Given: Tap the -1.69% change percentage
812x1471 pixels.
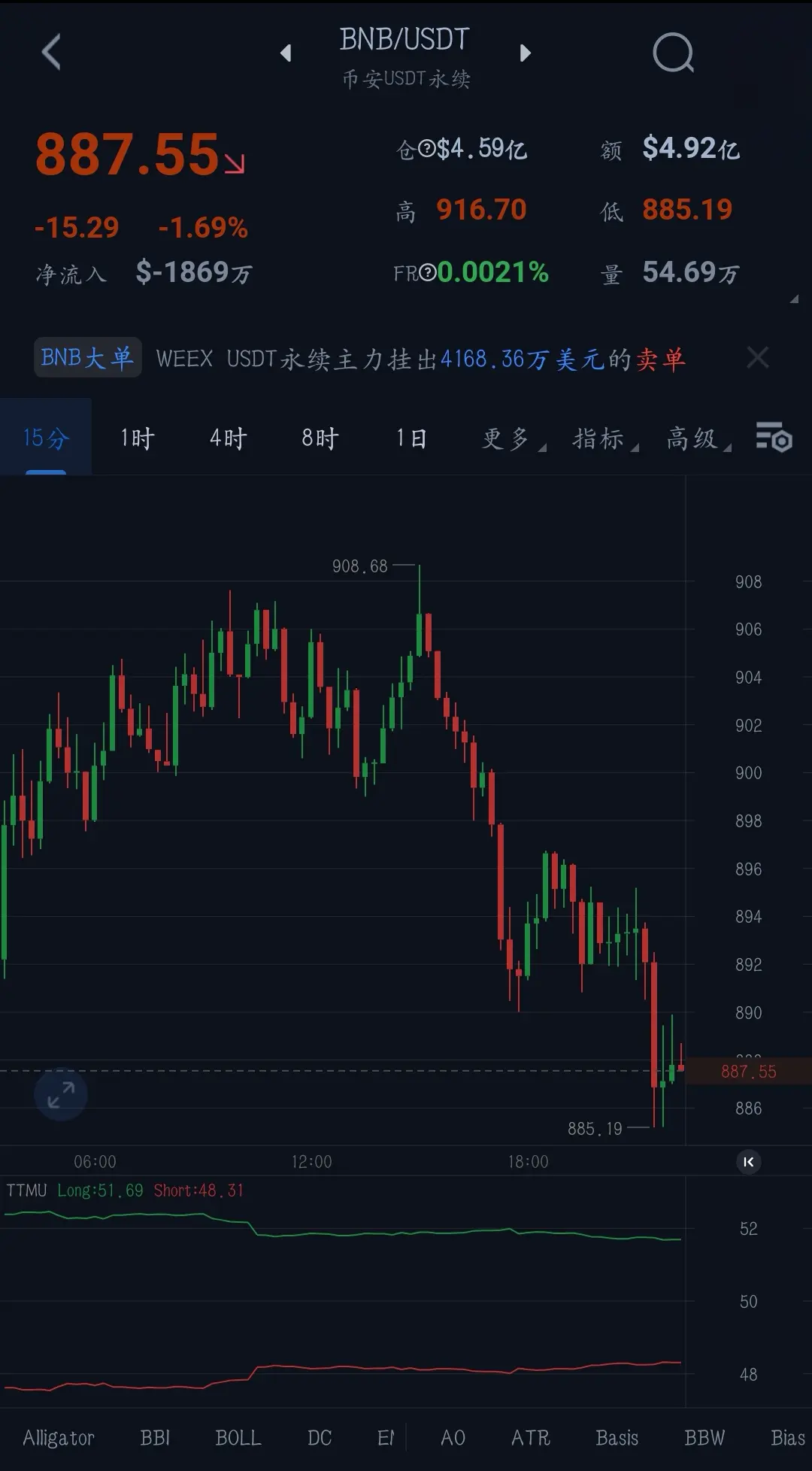Looking at the screenshot, I should (203, 228).
